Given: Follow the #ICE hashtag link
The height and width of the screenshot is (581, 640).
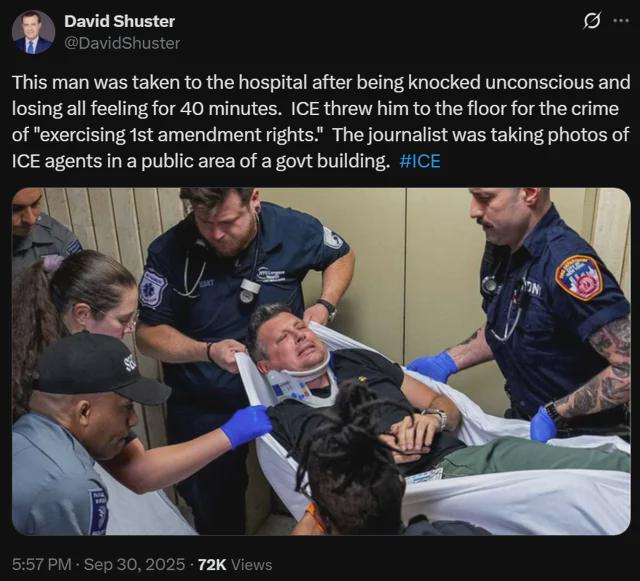Looking at the screenshot, I should pos(420,161).
